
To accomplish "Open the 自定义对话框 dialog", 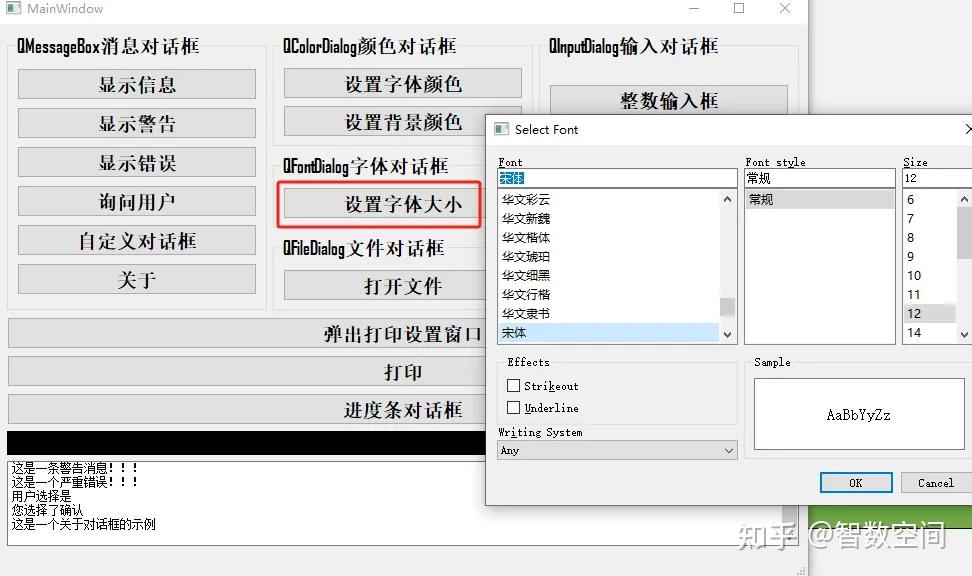I will coord(135,240).
